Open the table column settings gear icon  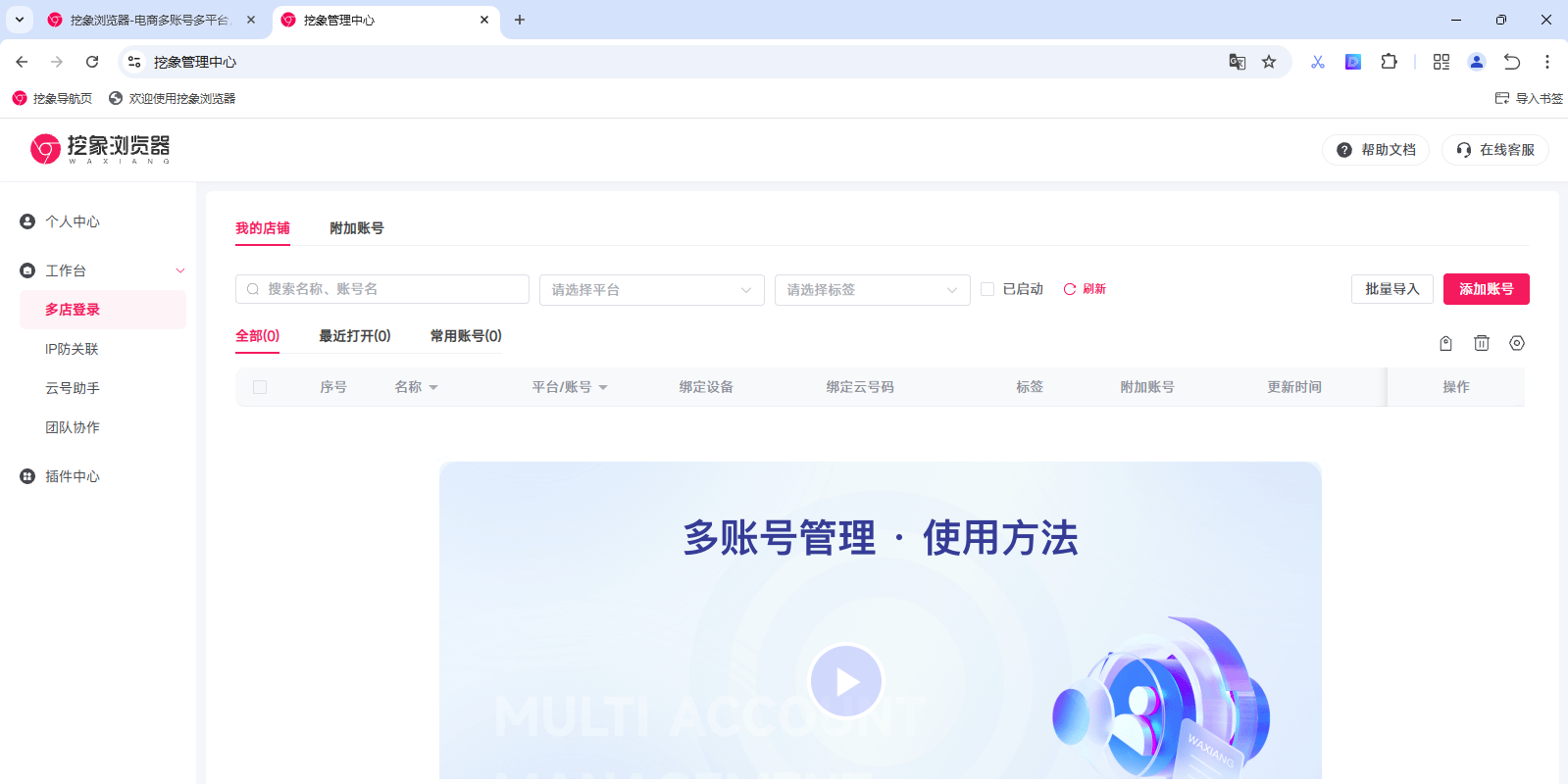pyautogui.click(x=1517, y=343)
